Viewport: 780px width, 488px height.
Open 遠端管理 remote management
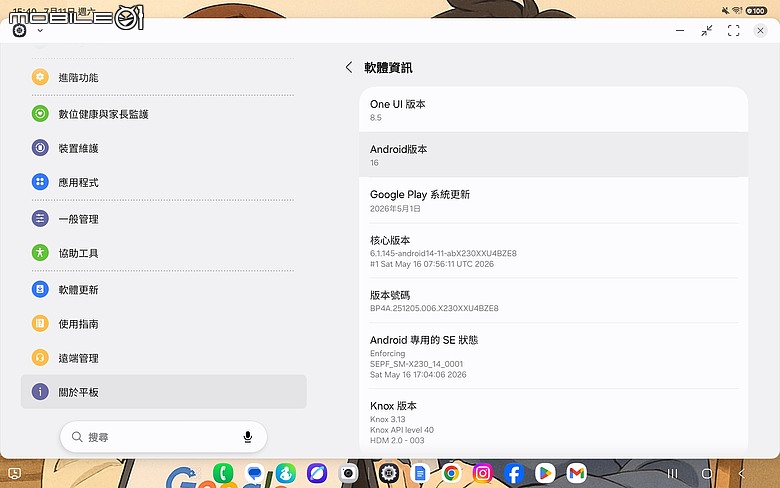(x=163, y=358)
